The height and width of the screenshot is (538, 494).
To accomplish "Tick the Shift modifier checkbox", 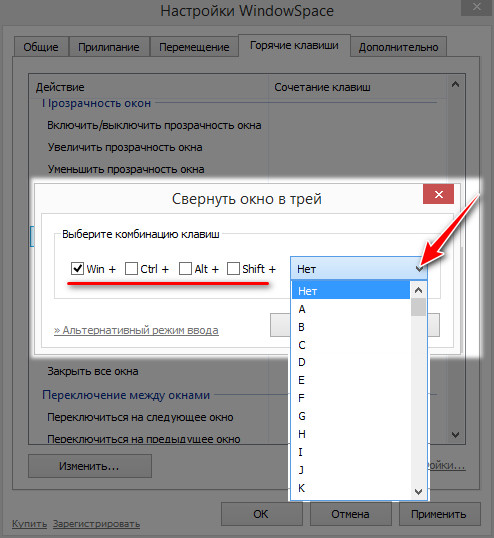I will (x=233, y=269).
